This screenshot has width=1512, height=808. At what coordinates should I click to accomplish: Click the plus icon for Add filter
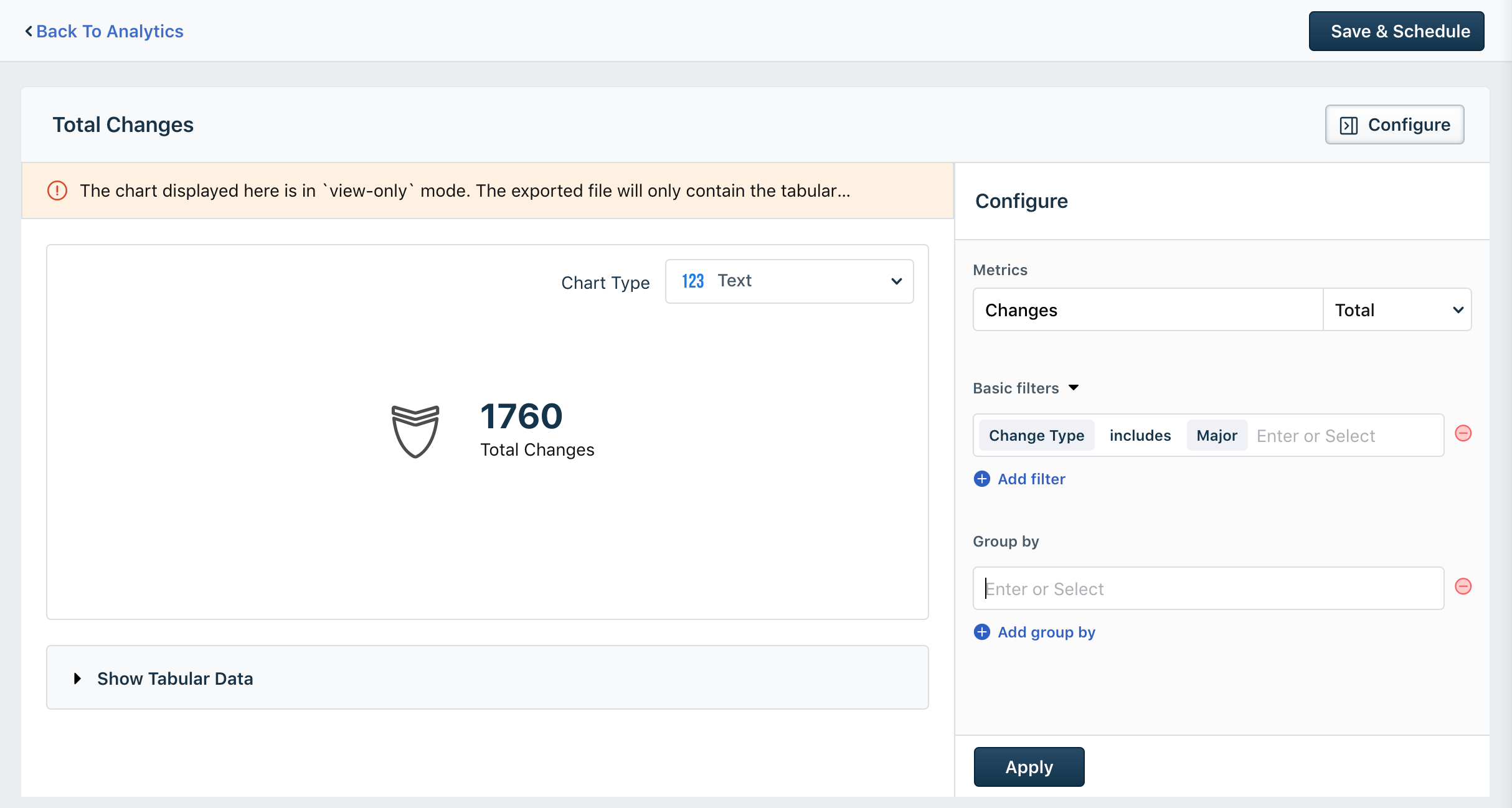pyautogui.click(x=982, y=479)
